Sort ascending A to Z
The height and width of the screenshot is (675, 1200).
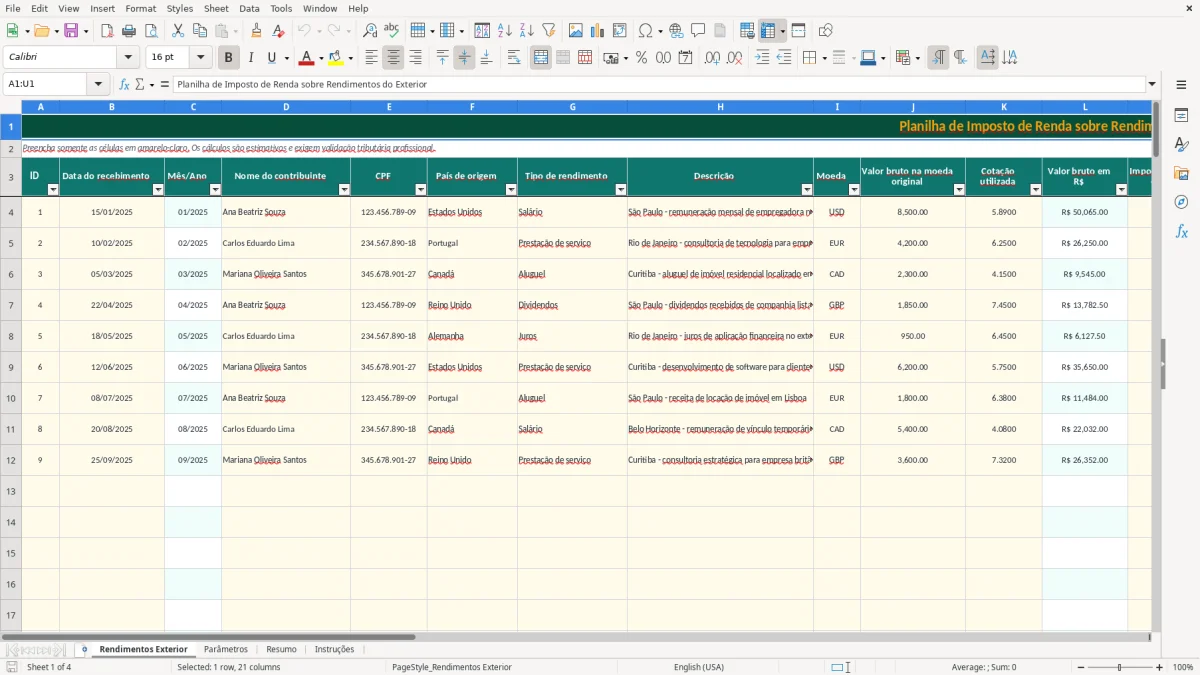(x=505, y=31)
